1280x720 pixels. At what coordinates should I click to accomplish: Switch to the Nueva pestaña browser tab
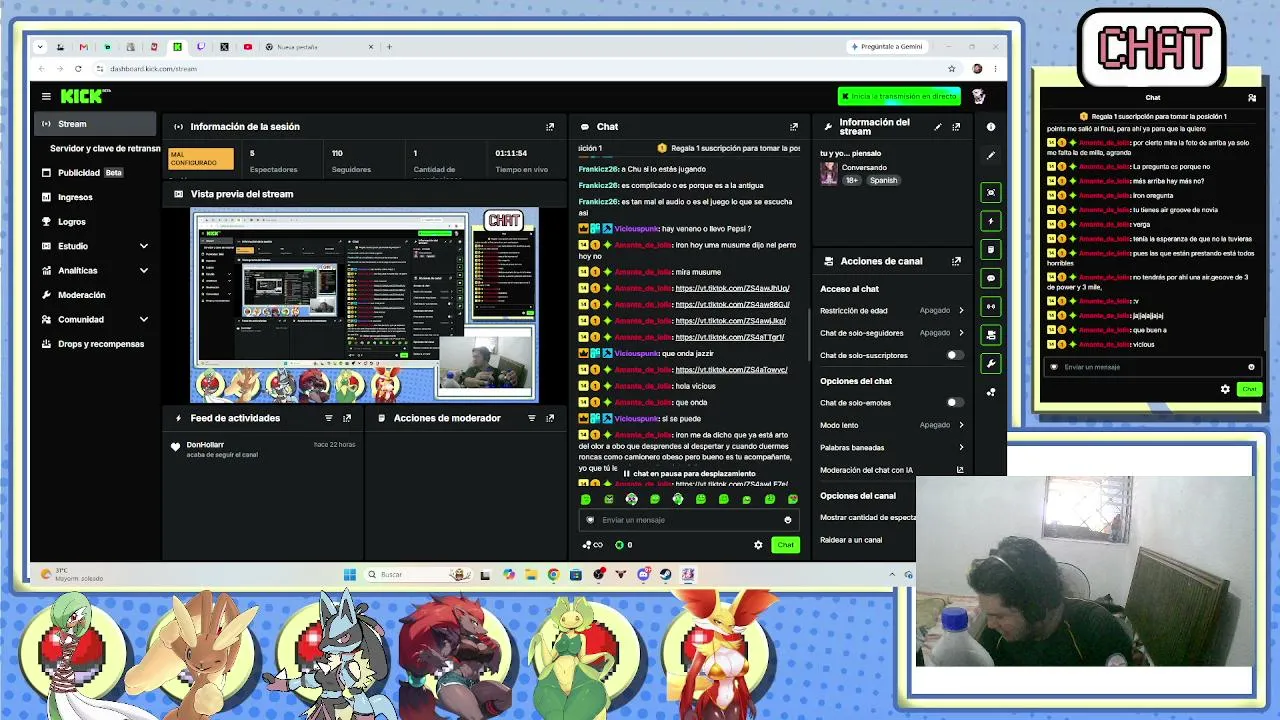[x=320, y=47]
